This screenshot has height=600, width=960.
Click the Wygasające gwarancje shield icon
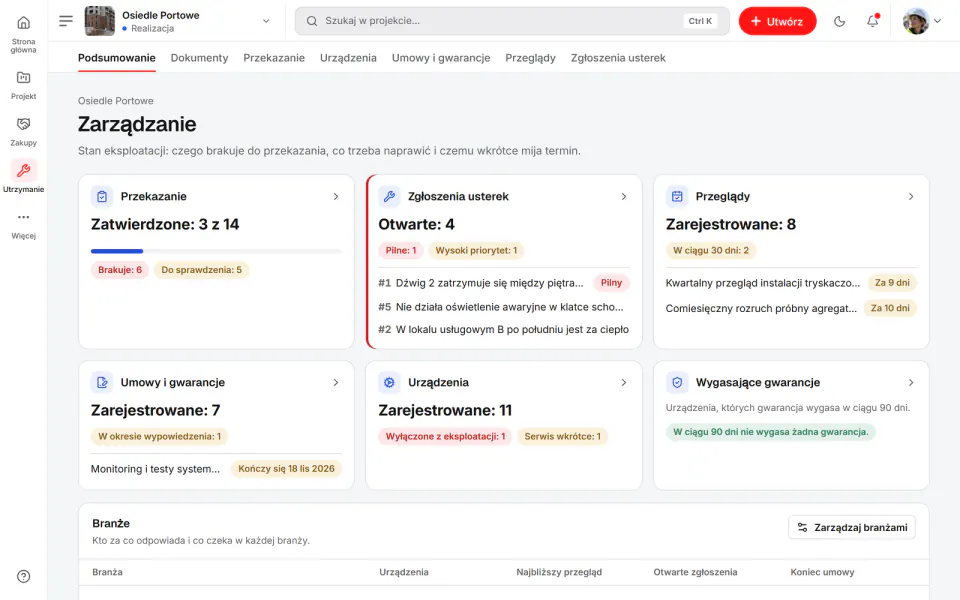[x=677, y=383]
